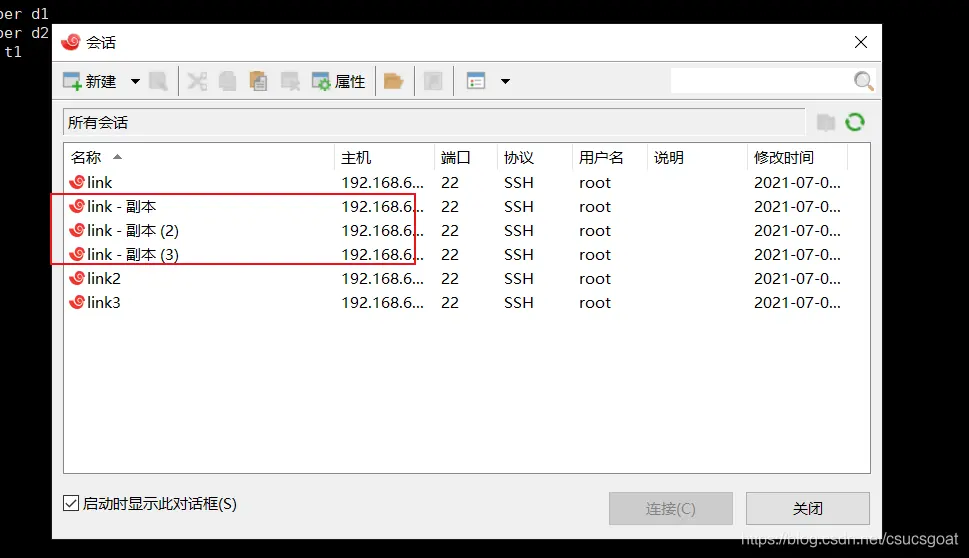The width and height of the screenshot is (969, 558).
Task: Click the root username cell of link3
Action: tap(595, 303)
